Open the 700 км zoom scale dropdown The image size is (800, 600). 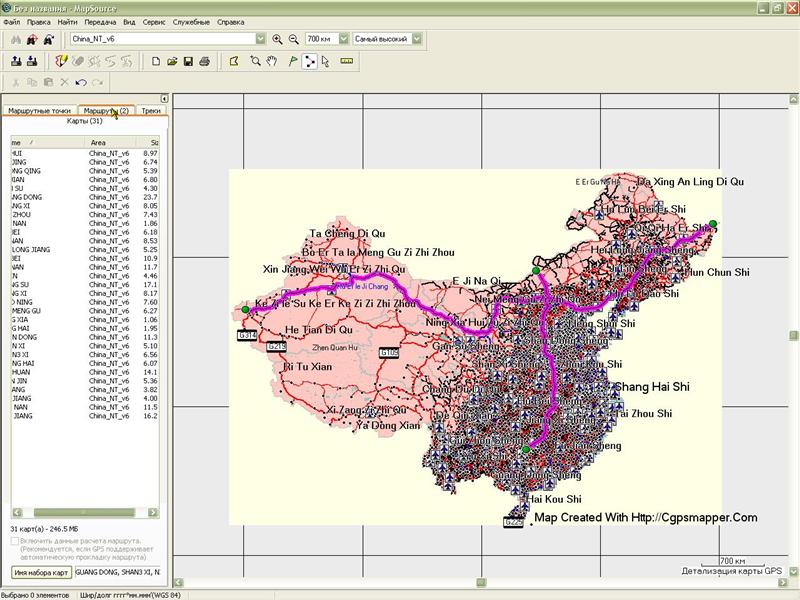point(341,39)
